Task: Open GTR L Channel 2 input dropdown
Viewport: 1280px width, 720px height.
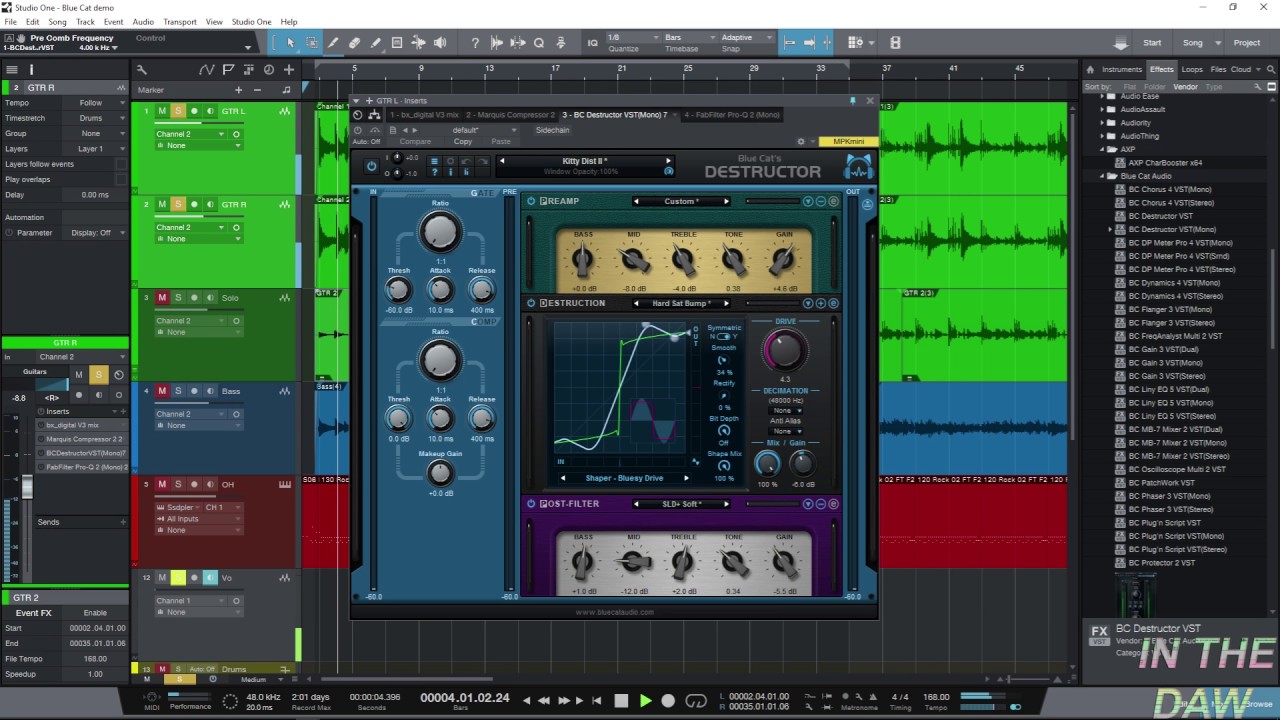Action: click(x=192, y=134)
